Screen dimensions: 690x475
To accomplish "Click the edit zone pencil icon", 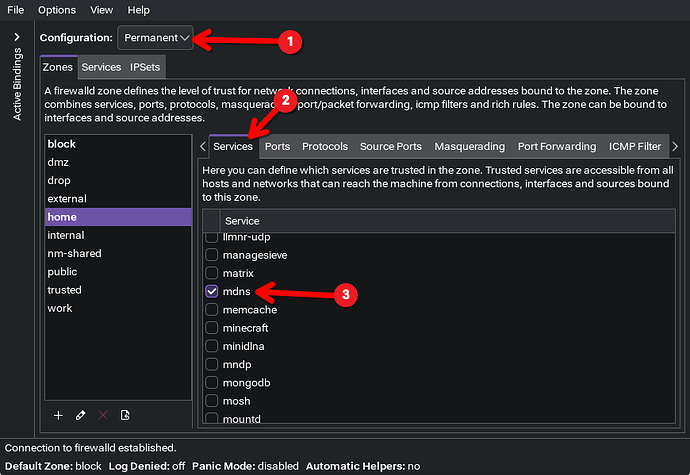I will (80, 414).
